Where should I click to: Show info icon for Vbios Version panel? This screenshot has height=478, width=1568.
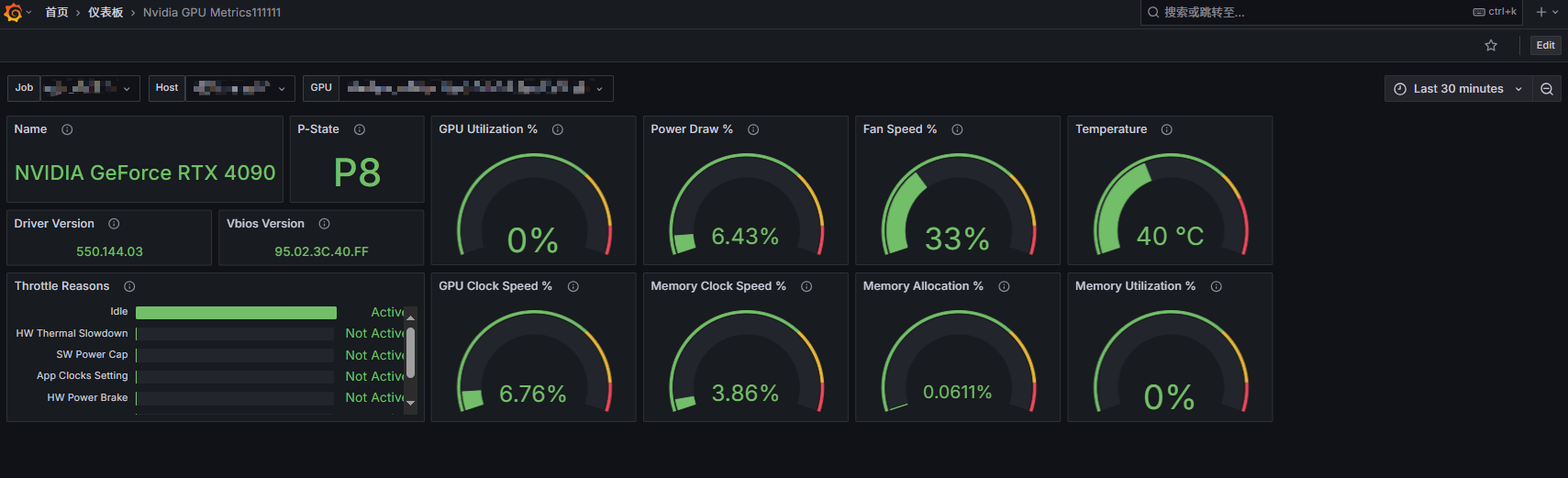pyautogui.click(x=324, y=224)
